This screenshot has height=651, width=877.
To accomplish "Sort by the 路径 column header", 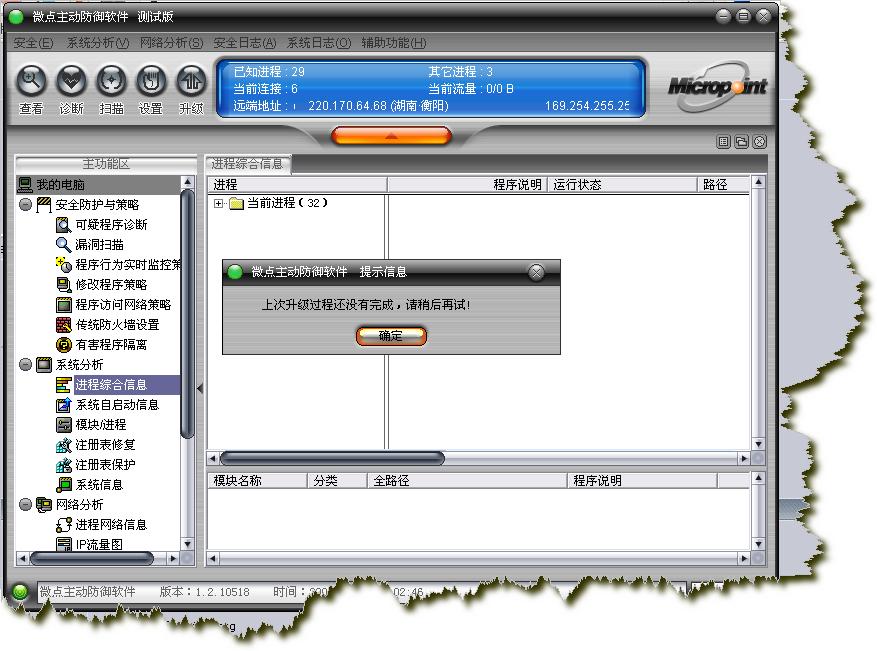I will [724, 185].
